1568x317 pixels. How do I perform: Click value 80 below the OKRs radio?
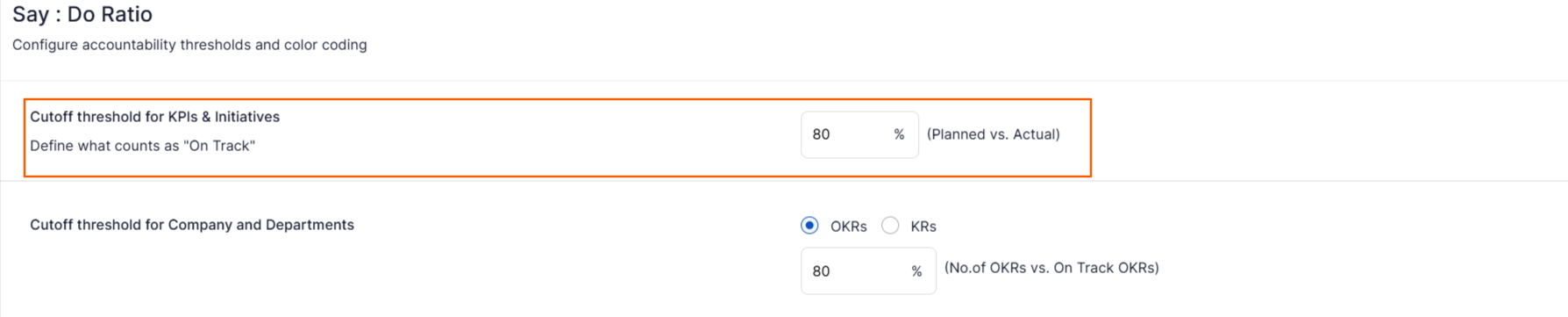tap(821, 271)
